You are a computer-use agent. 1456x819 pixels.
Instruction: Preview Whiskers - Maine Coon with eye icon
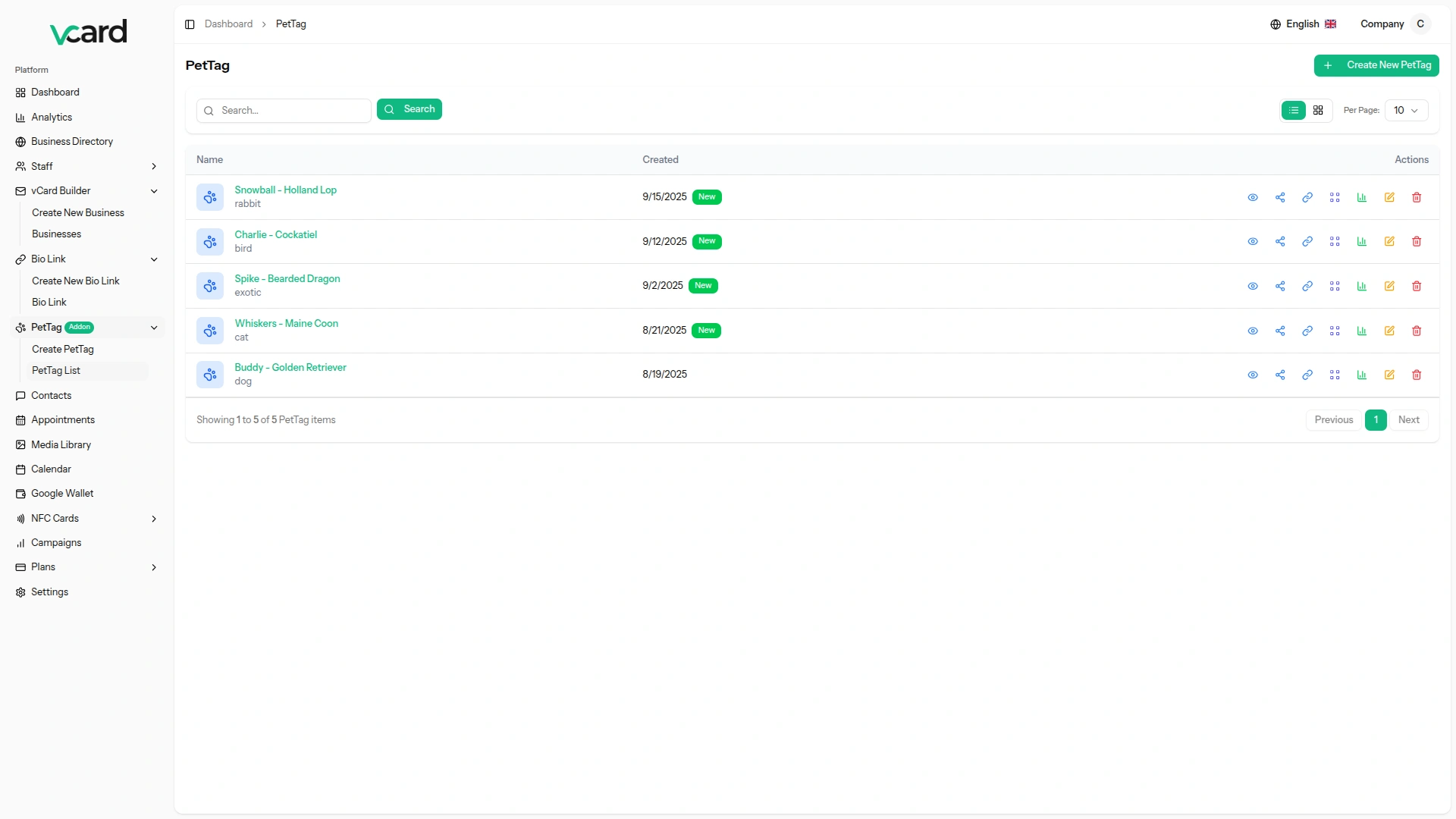pos(1253,331)
